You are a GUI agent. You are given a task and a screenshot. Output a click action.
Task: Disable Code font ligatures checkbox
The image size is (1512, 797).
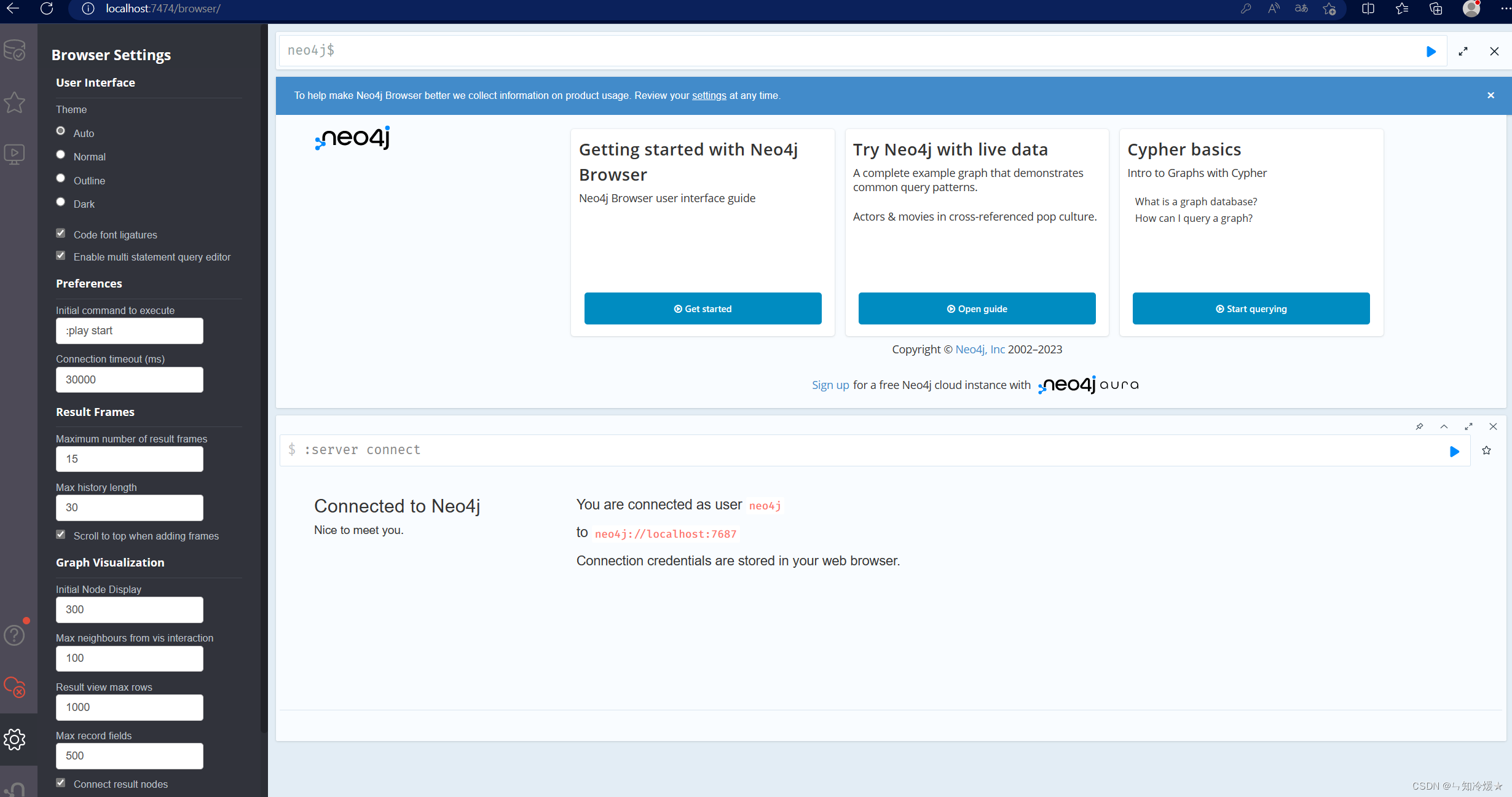pos(61,234)
